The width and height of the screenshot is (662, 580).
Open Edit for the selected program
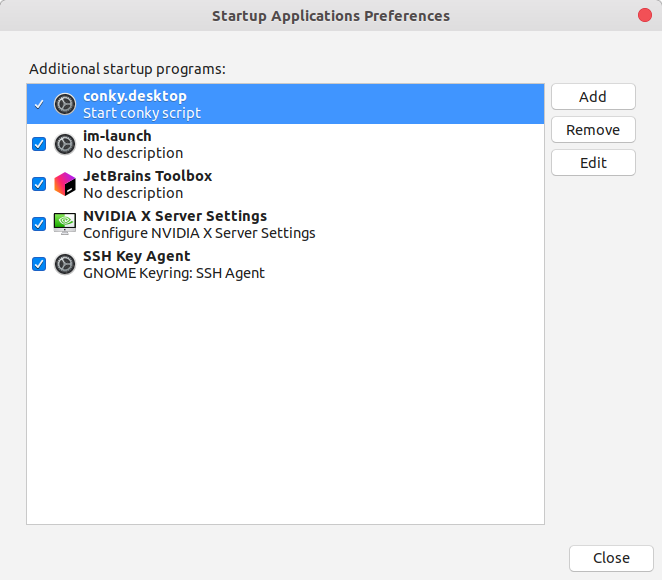pos(593,163)
